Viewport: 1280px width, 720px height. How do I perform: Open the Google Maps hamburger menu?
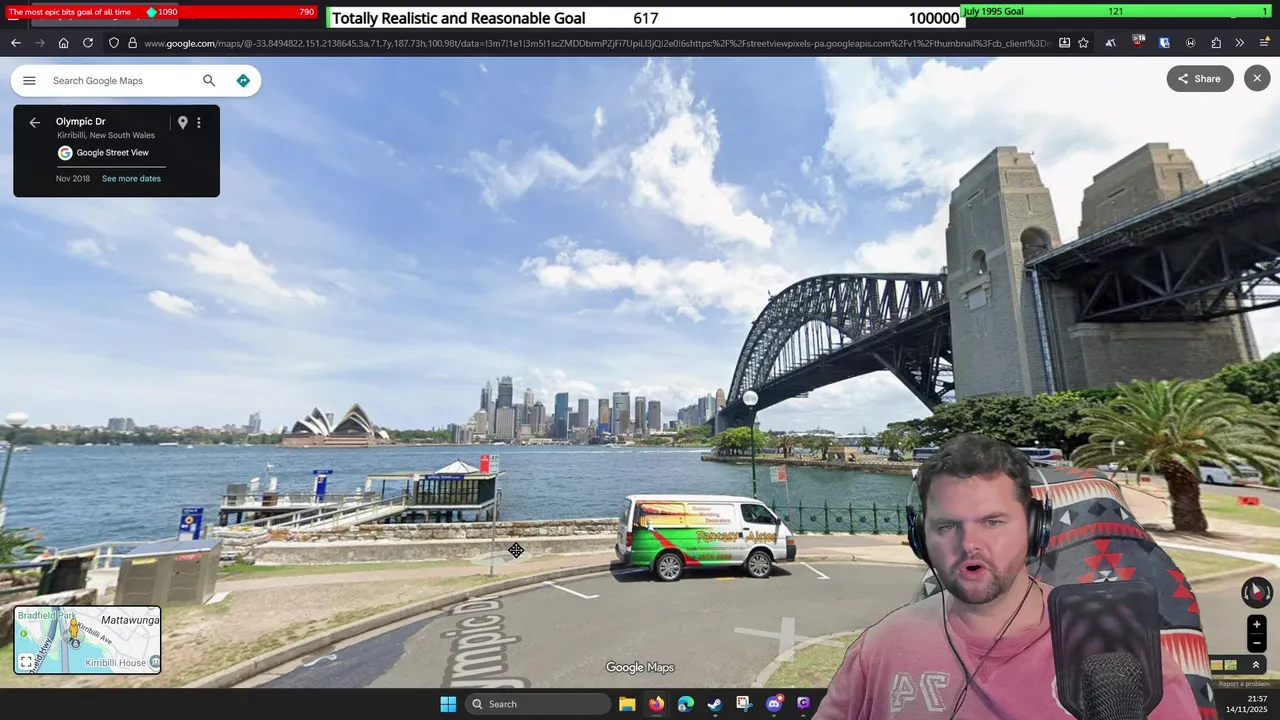click(x=29, y=81)
